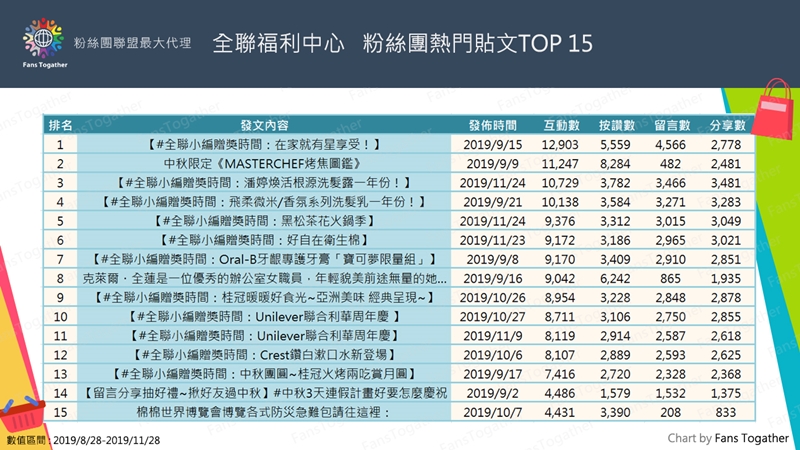Image resolution: width=800 pixels, height=450 pixels.
Task: Select the post '棉棉世界博覽會博覽各式防災急難包'
Action: (264, 412)
